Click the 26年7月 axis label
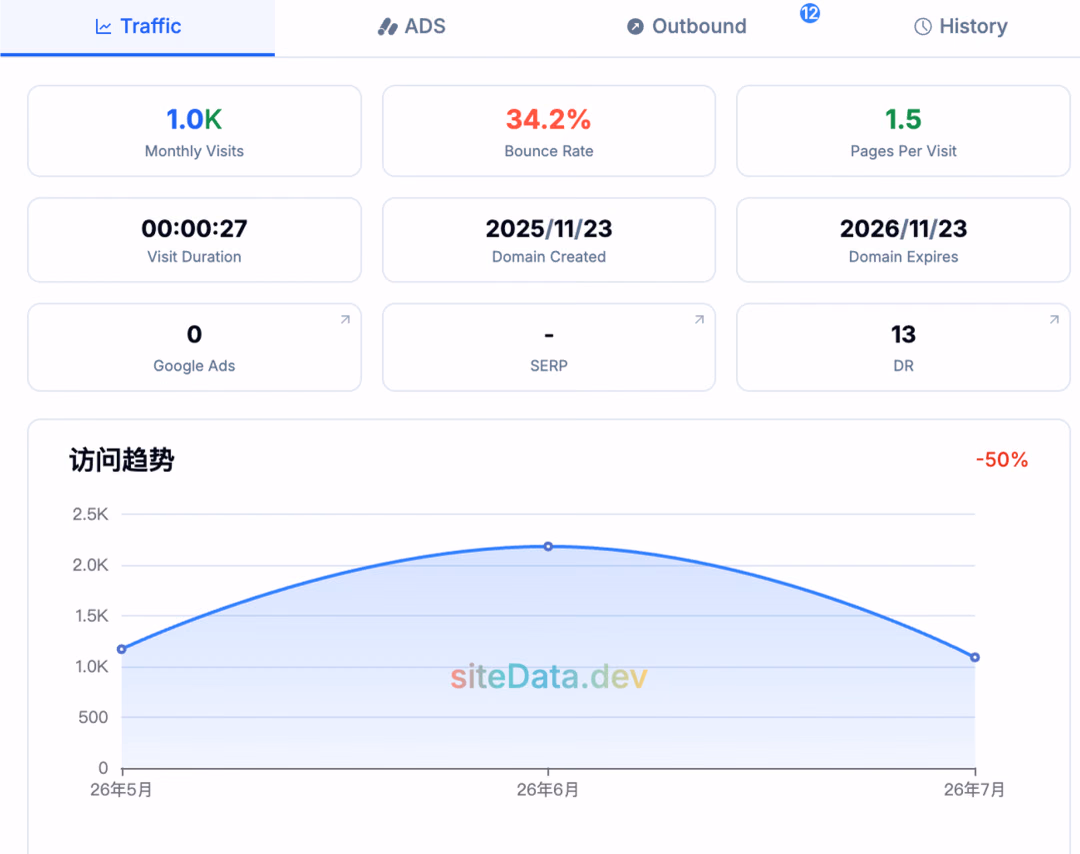 coord(974,789)
